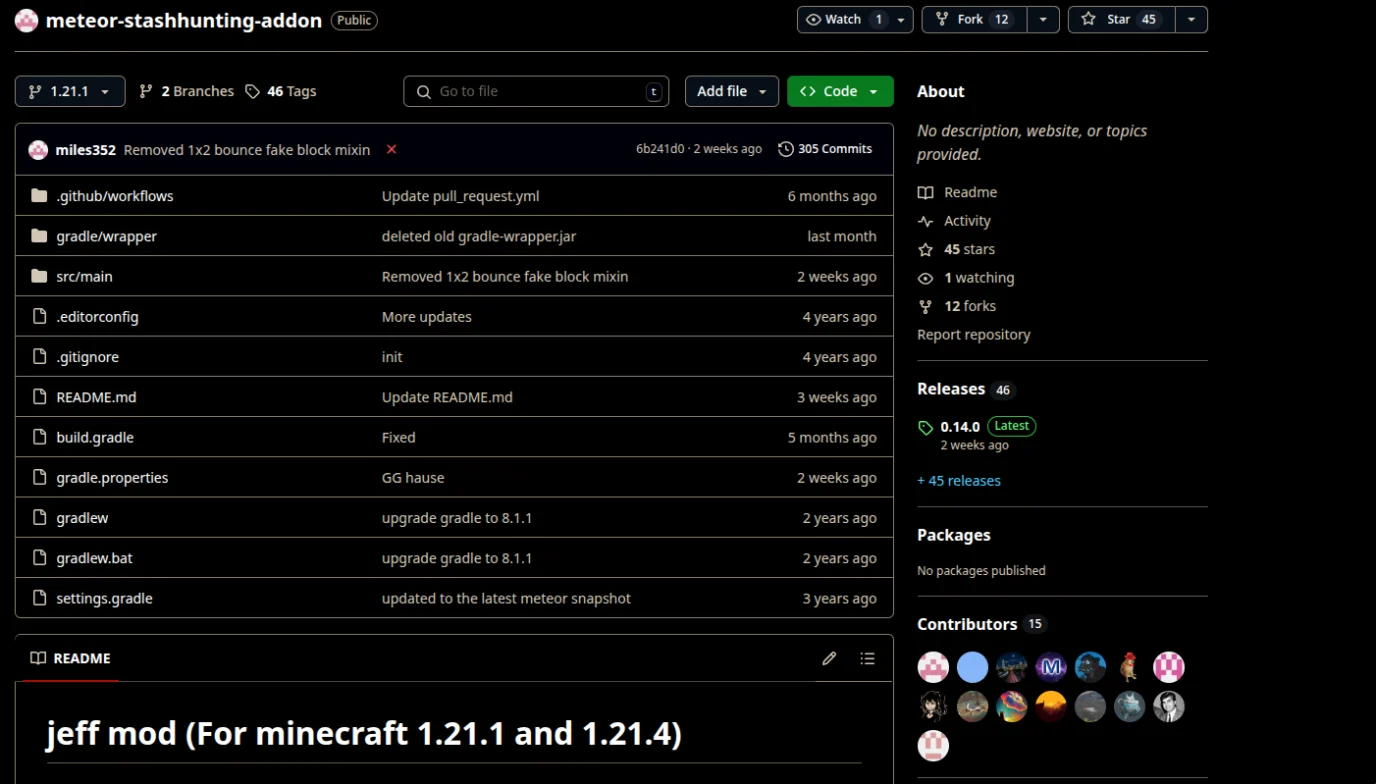
Task: Open the .github/workflows folder icon
Action: point(39,196)
